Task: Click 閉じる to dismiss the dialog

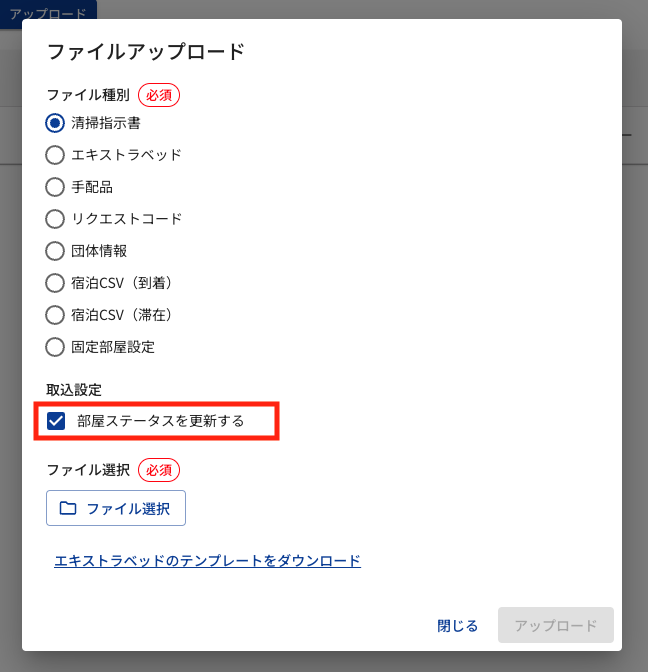Action: [x=458, y=626]
